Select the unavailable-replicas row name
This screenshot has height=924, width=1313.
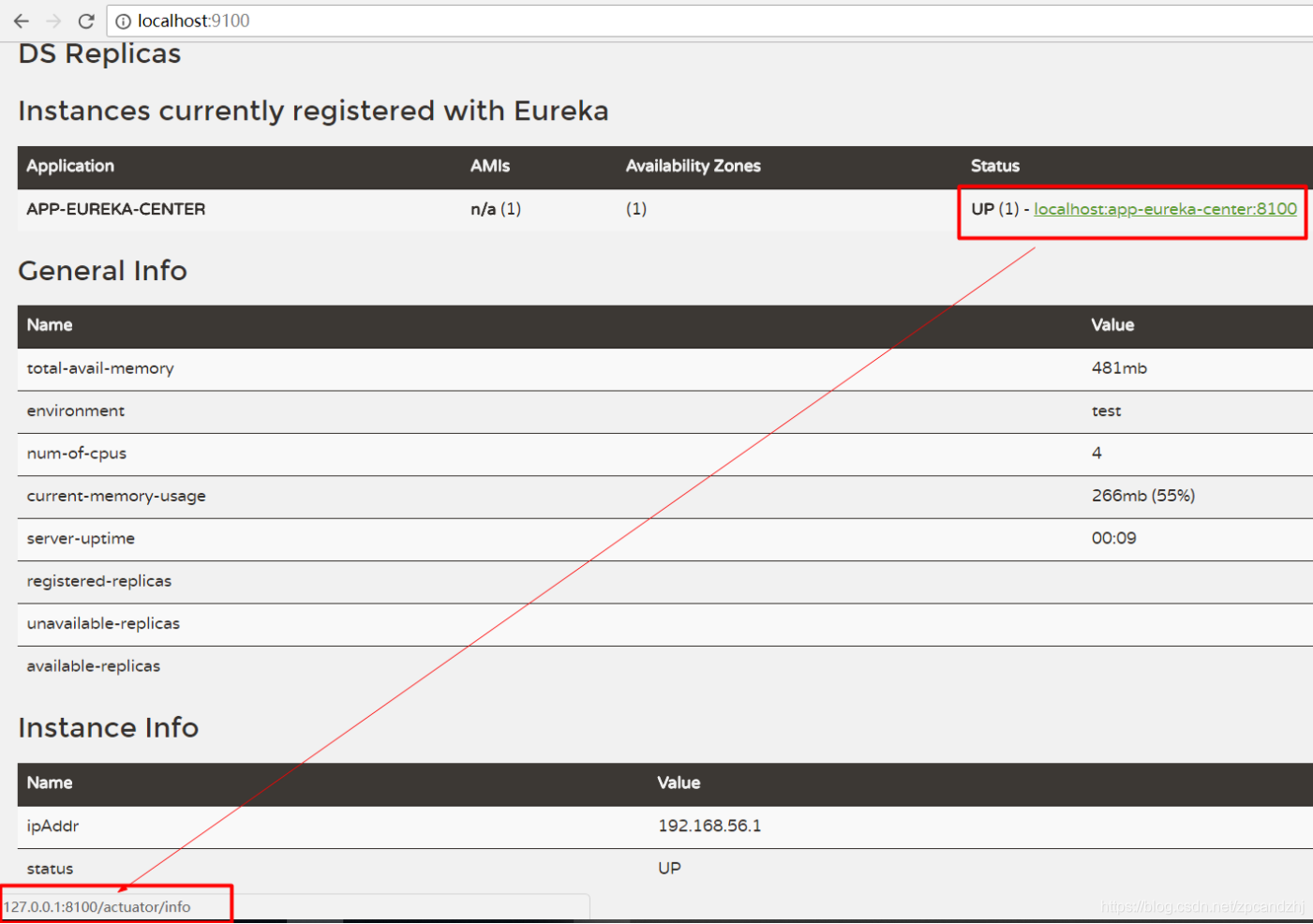coord(103,623)
